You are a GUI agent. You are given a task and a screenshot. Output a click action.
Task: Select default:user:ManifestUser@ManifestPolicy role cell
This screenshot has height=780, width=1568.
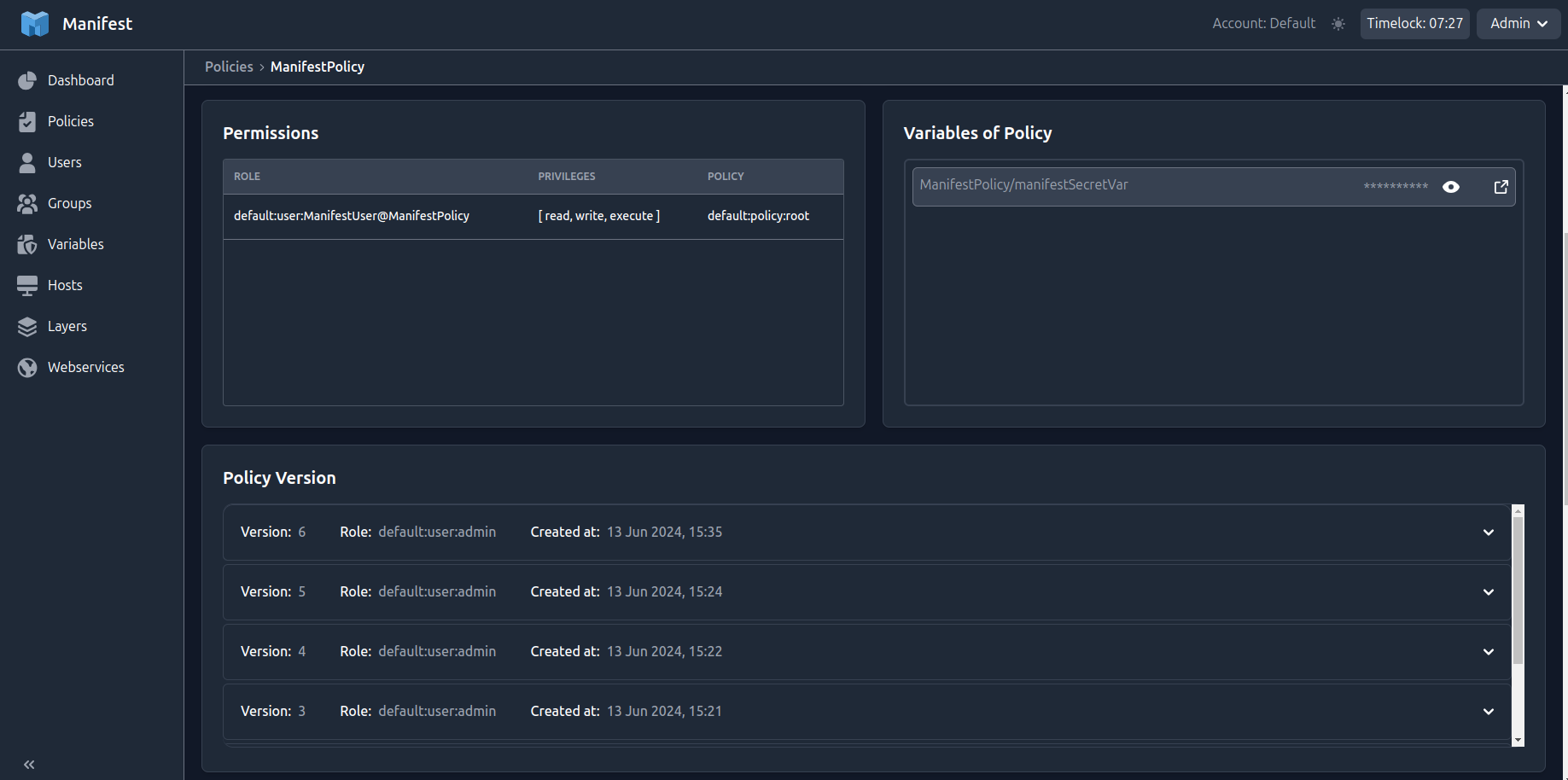click(x=352, y=216)
